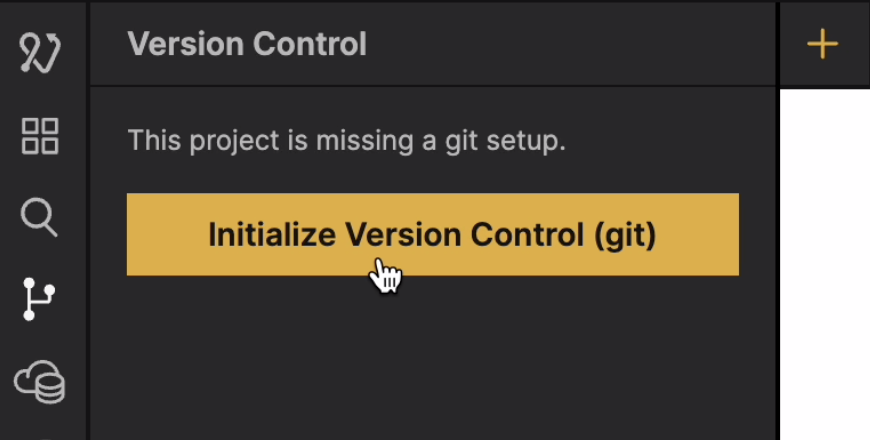Click the app logo icon in sidebar

tap(40, 51)
